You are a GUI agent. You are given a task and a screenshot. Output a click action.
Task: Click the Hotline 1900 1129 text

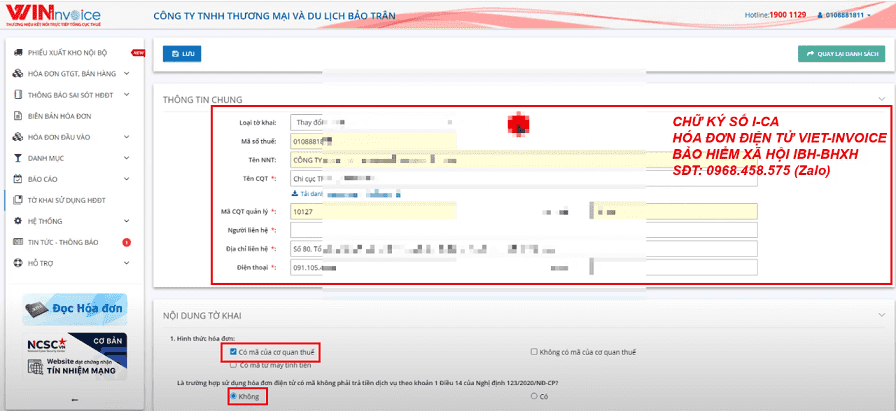(x=775, y=15)
